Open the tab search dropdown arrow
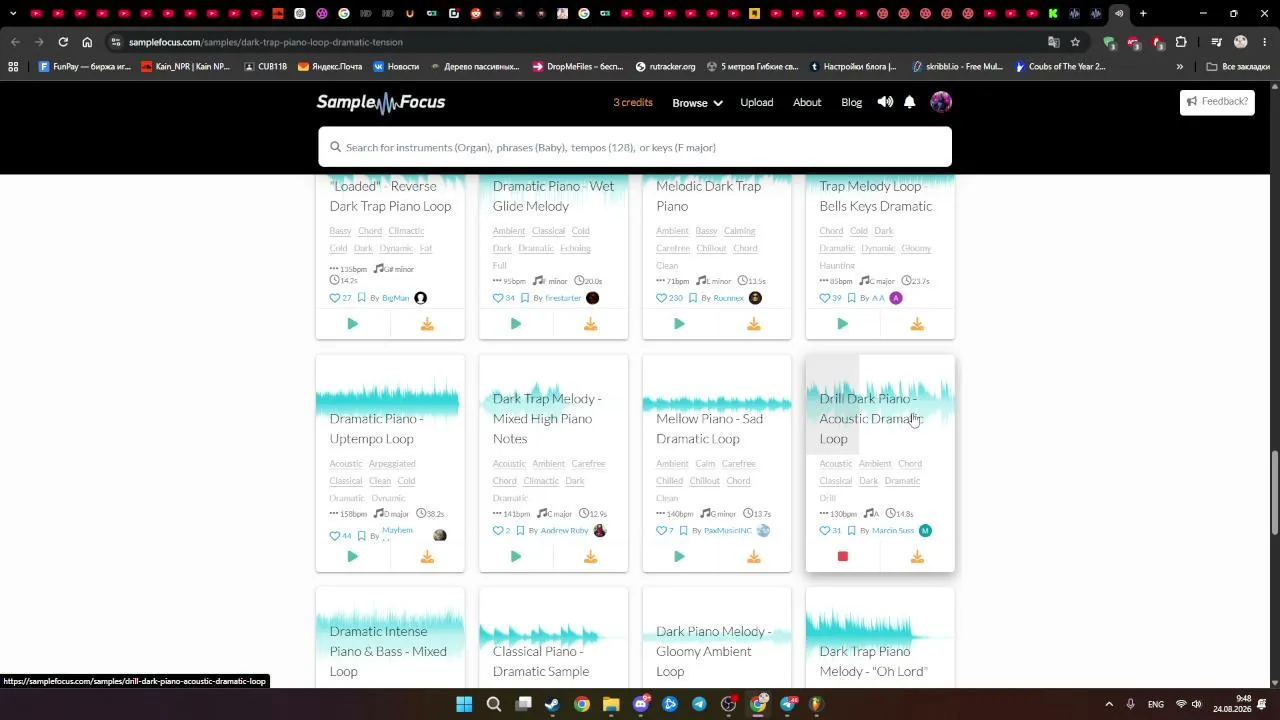 (13, 14)
